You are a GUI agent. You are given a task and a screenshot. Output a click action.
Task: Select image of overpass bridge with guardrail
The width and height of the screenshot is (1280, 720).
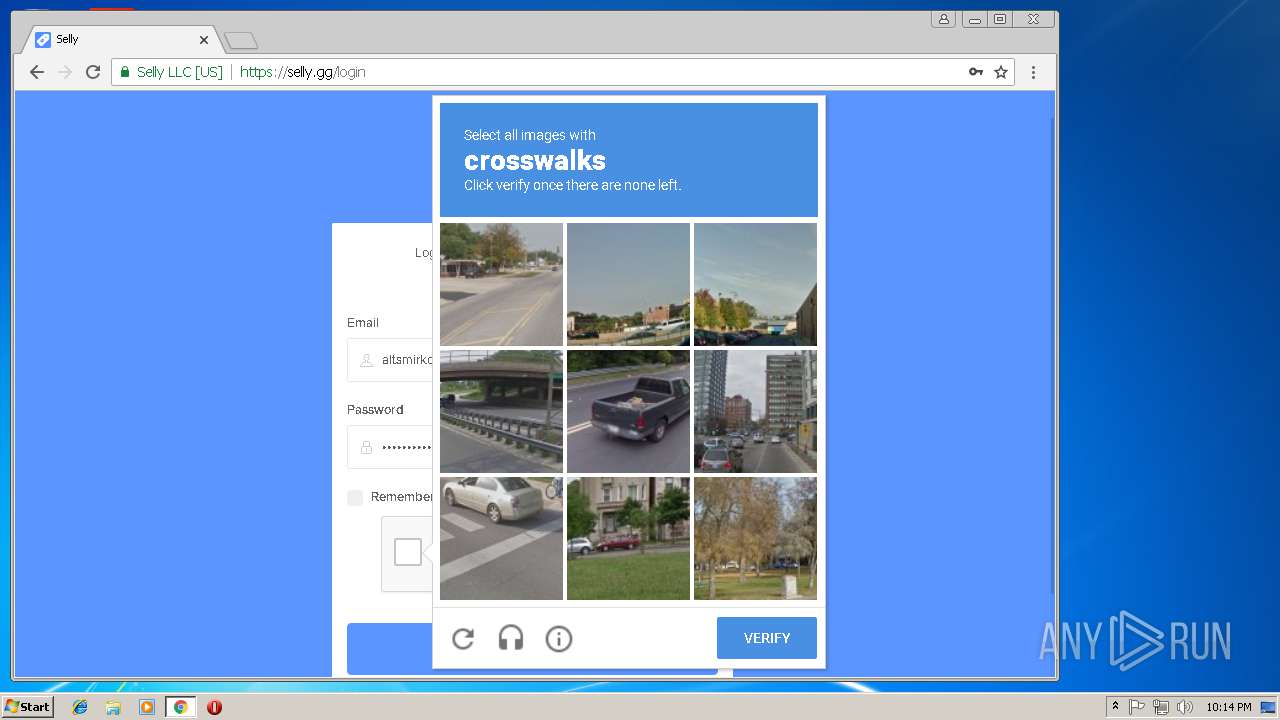pos(501,411)
